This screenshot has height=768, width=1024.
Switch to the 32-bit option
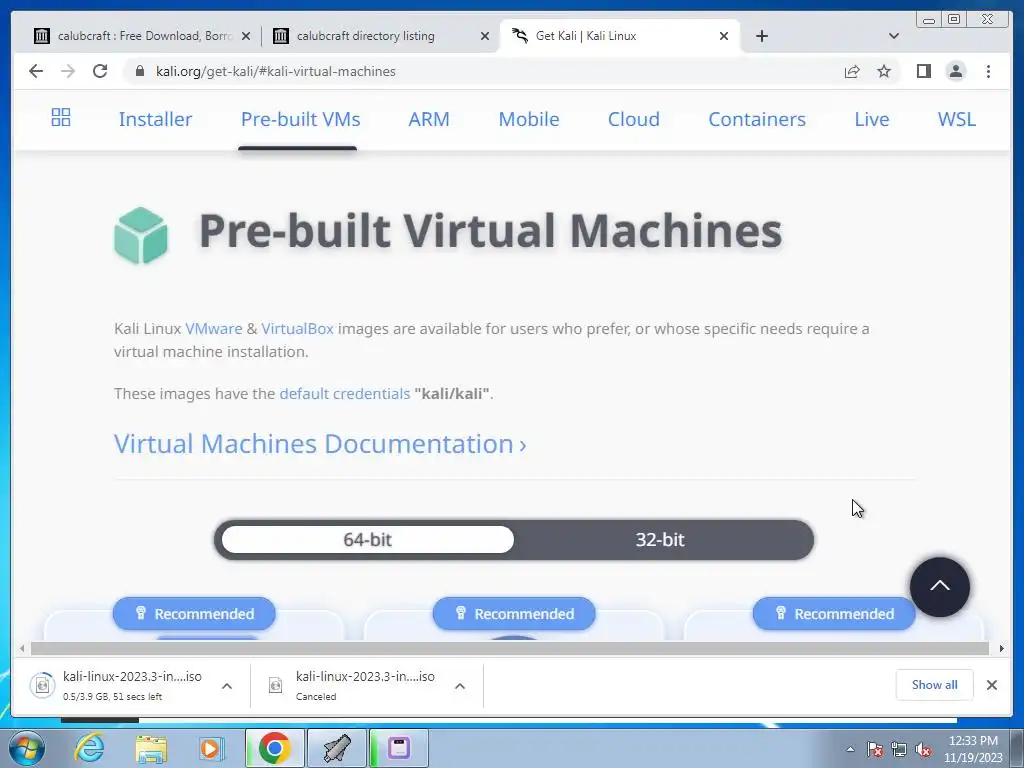pos(660,540)
